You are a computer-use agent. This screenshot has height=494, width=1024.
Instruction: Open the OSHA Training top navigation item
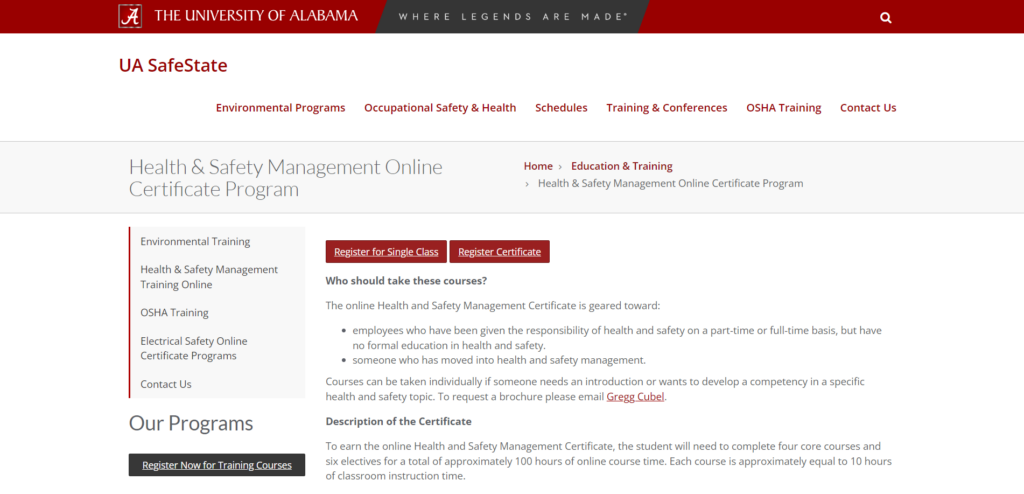tap(784, 108)
